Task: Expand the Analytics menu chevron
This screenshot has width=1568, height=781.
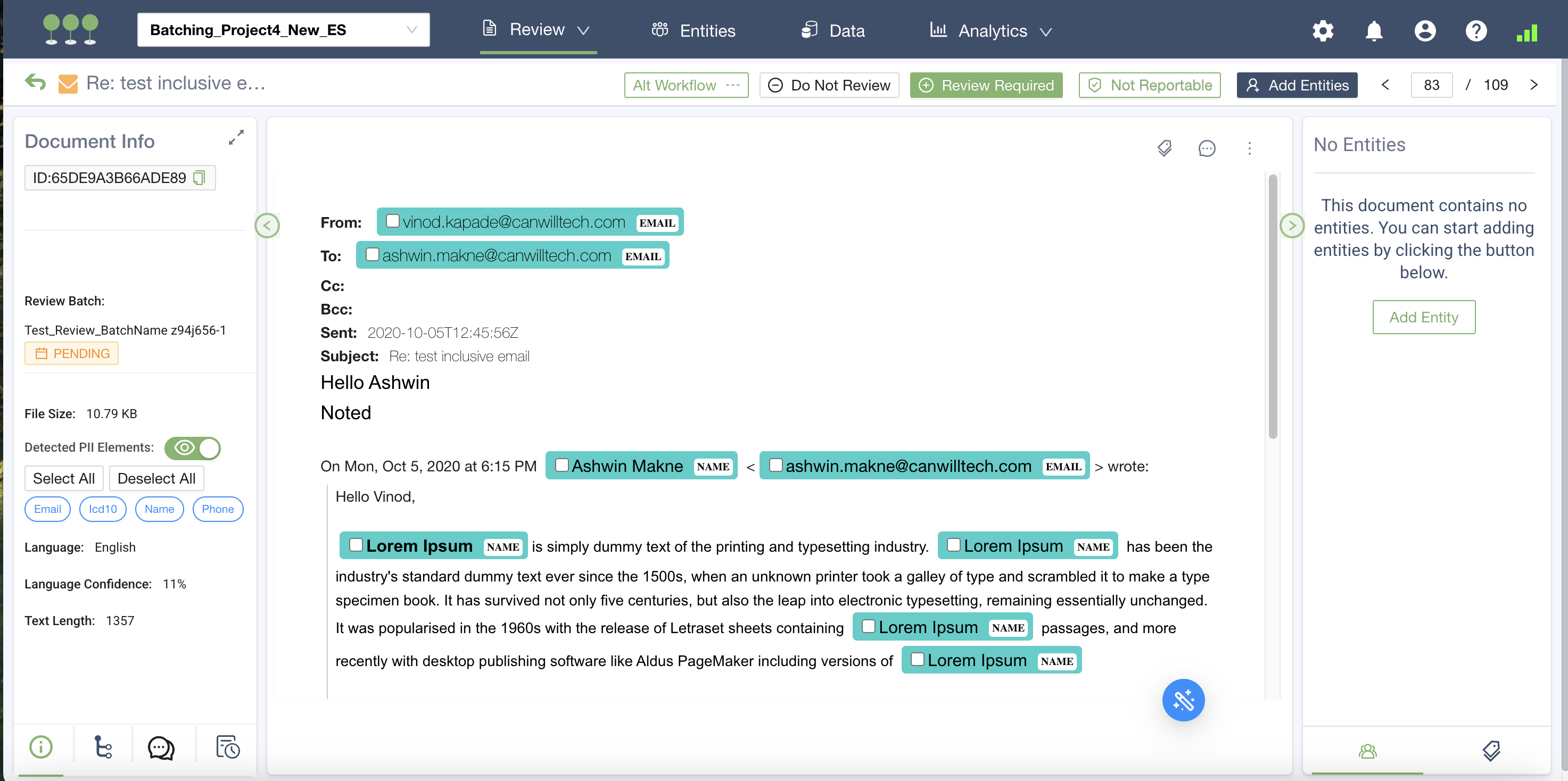Action: pyautogui.click(x=1046, y=31)
